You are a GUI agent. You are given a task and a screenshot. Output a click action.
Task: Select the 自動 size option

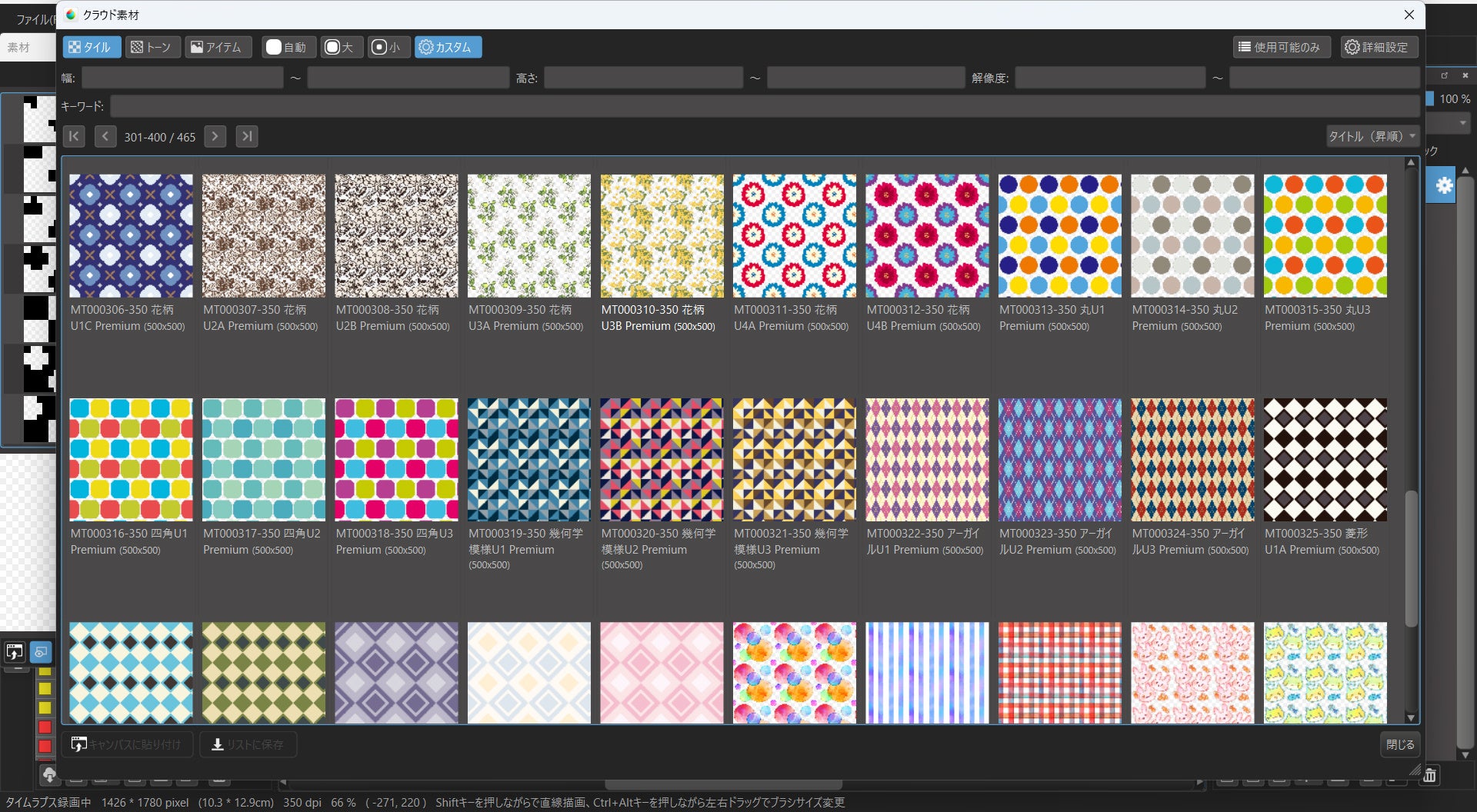tap(286, 48)
